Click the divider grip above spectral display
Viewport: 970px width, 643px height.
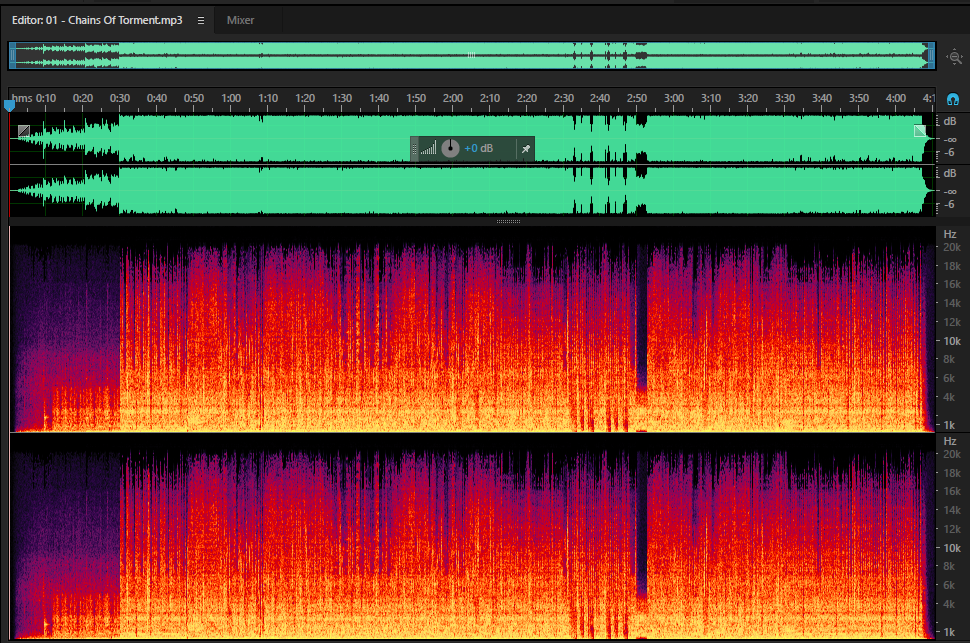(x=509, y=221)
